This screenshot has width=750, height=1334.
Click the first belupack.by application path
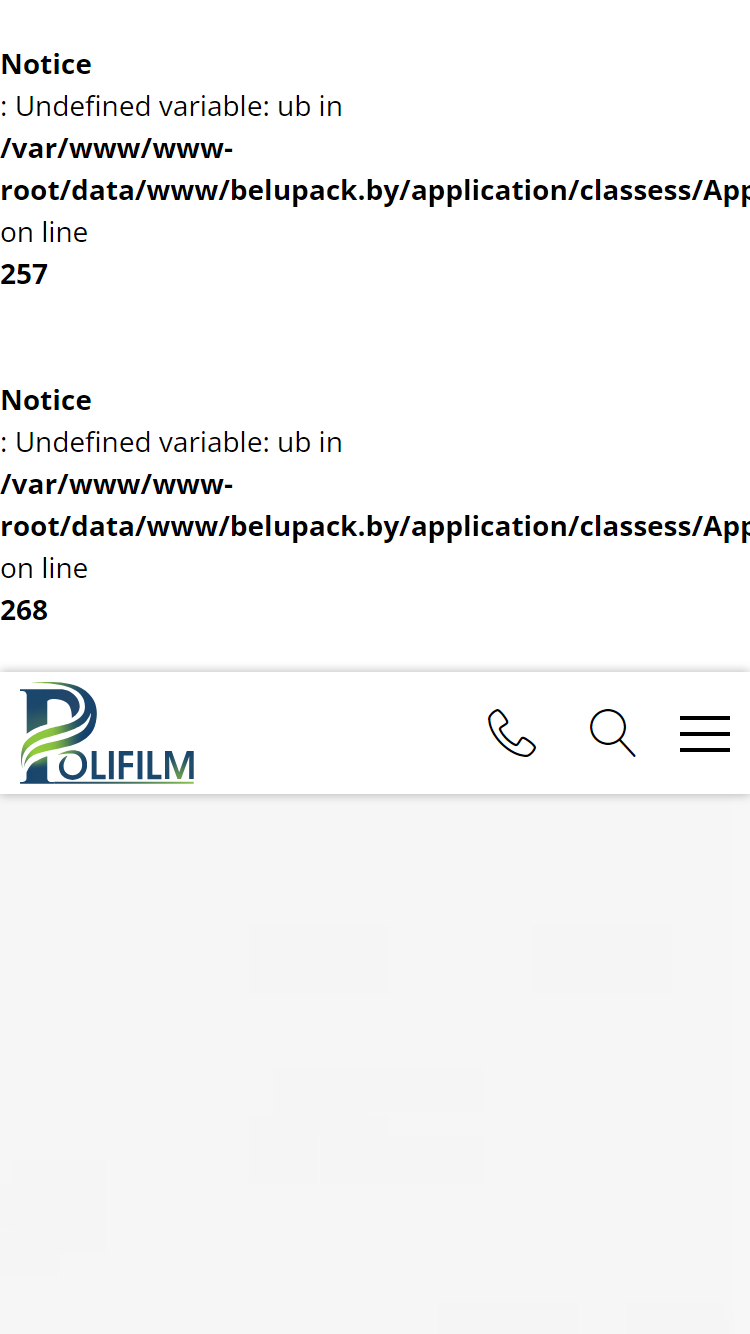pos(375,190)
